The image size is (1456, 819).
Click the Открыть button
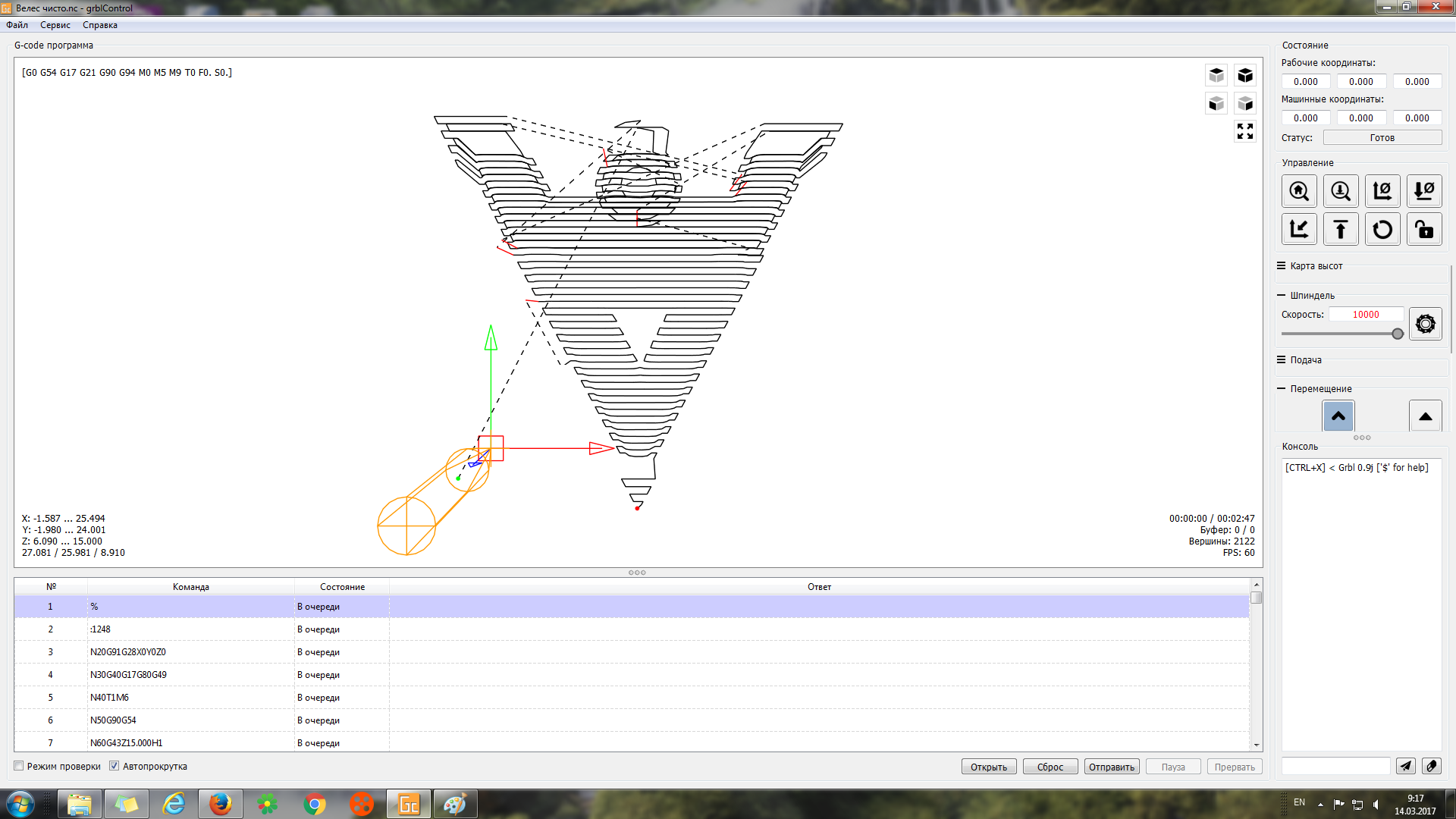[988, 767]
